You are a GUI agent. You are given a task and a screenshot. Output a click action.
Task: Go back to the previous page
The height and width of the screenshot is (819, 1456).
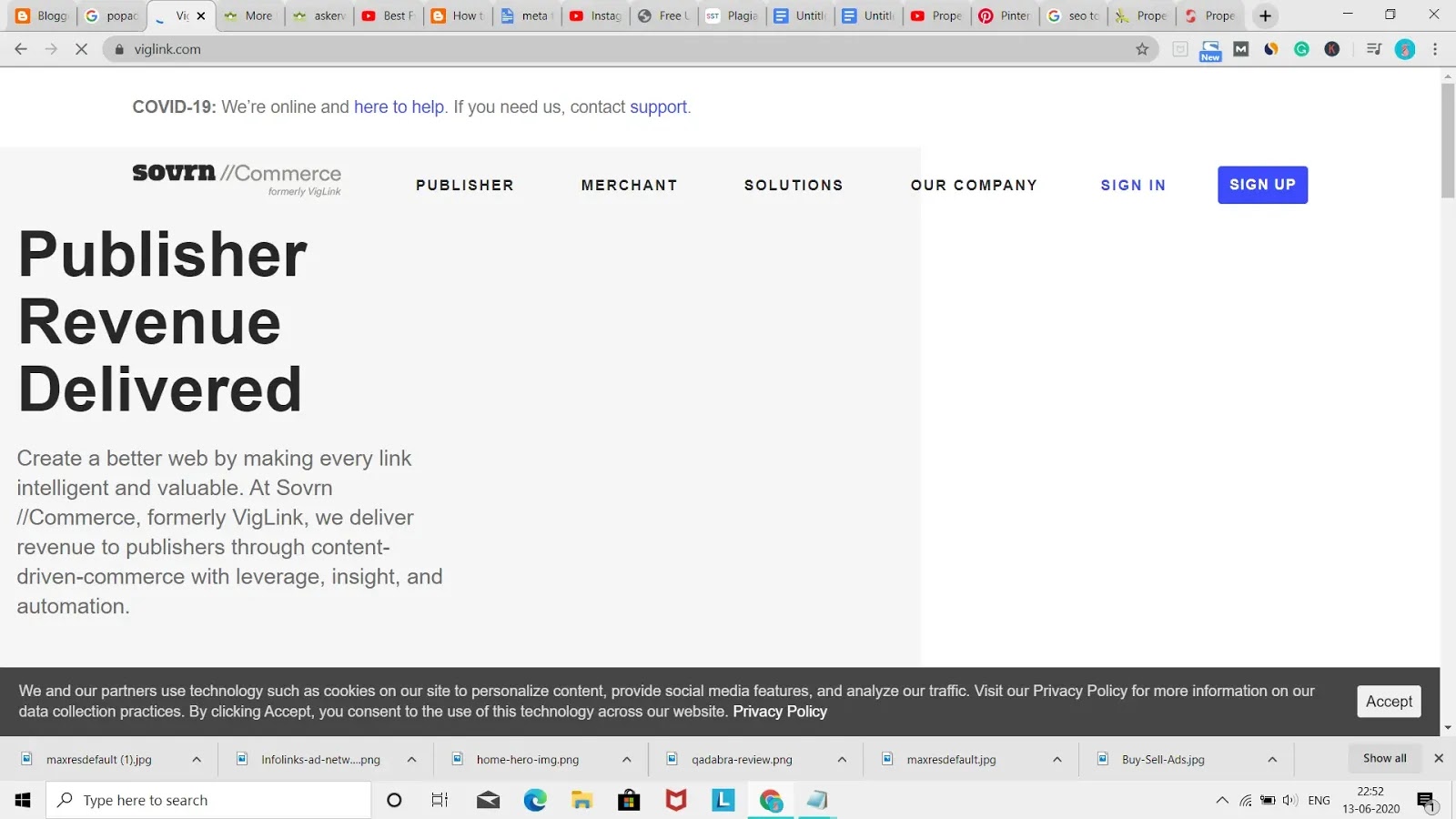[x=21, y=49]
